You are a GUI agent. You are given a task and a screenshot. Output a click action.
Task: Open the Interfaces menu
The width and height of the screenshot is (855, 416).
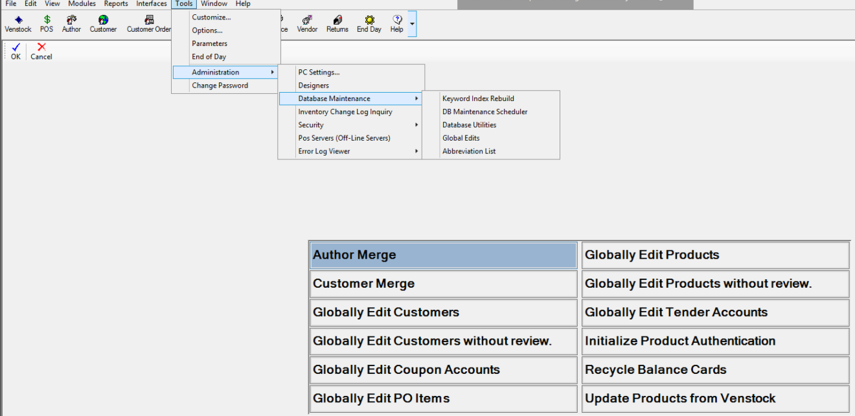point(152,4)
